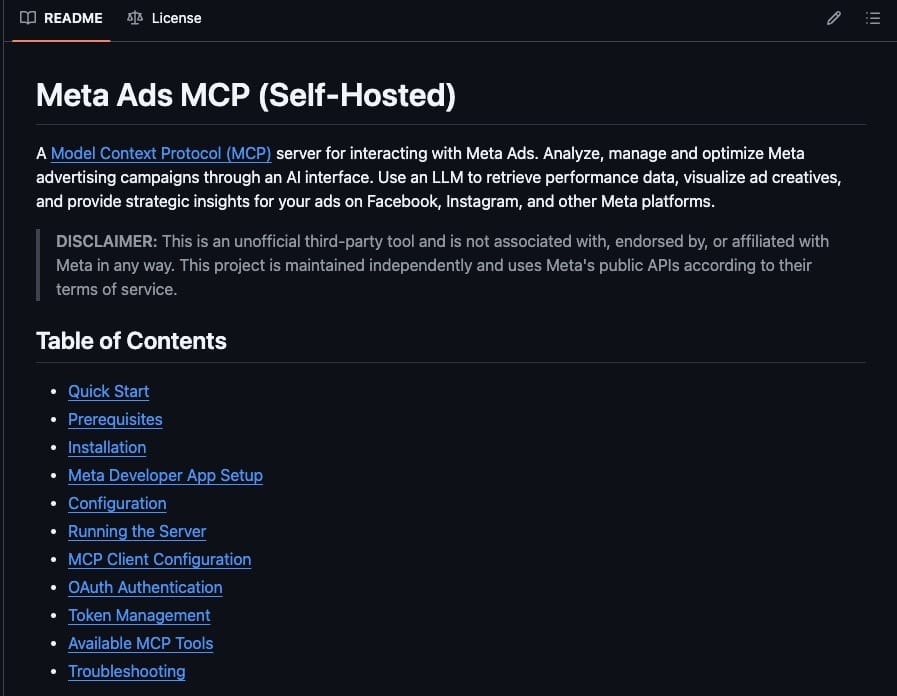Switch to the README tab
The image size is (897, 696).
click(61, 18)
